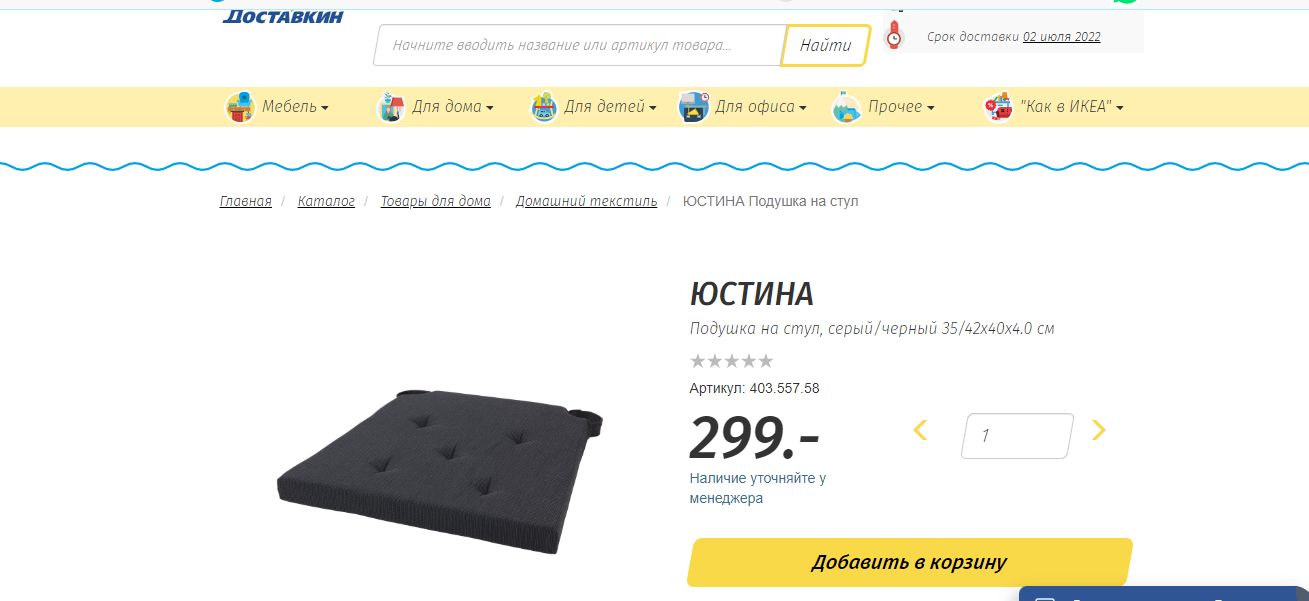Viewport: 1309px width, 601px height.
Task: Expand the Мебель dropdown menu
Action: click(x=296, y=107)
